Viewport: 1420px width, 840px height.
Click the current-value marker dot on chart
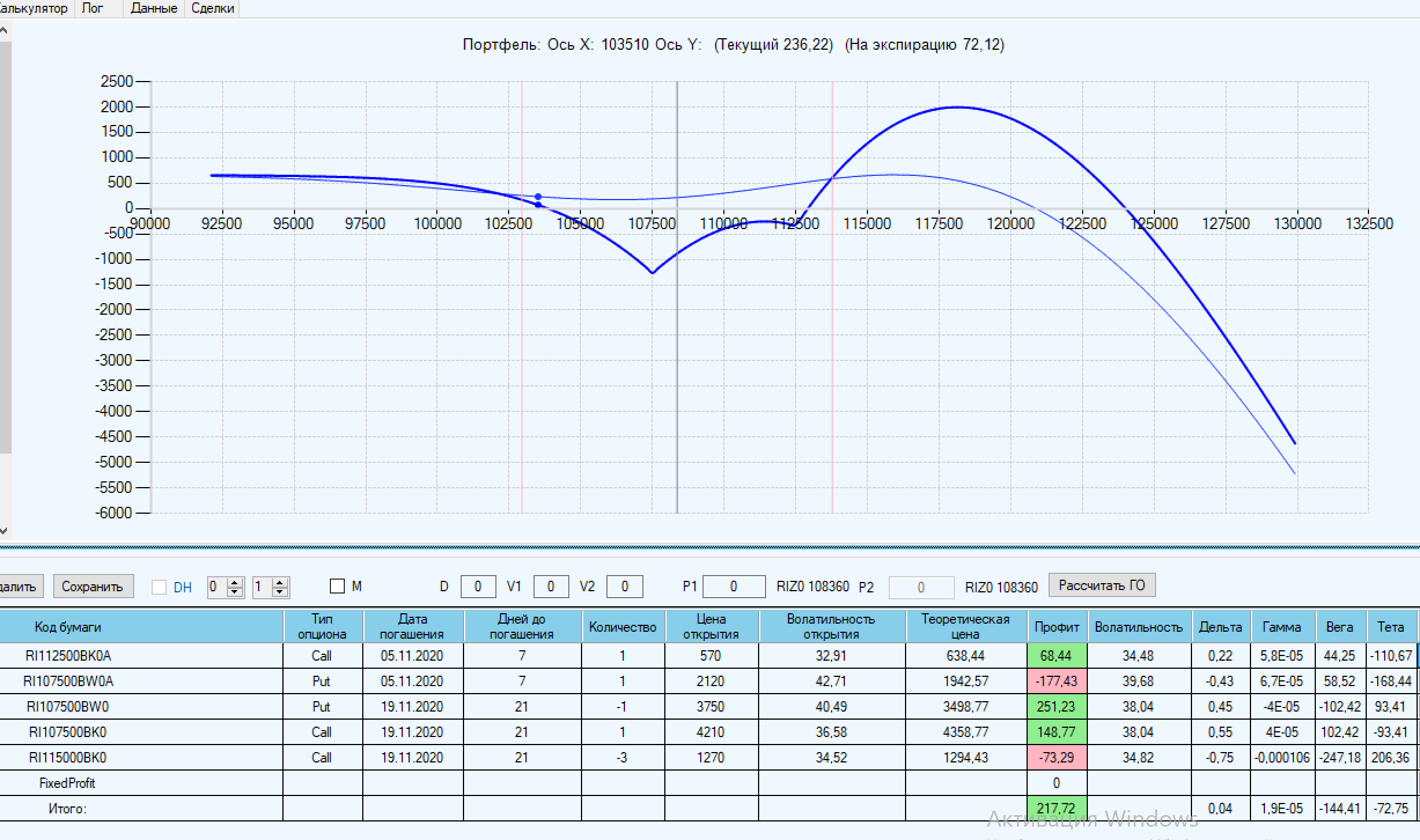pos(538,197)
